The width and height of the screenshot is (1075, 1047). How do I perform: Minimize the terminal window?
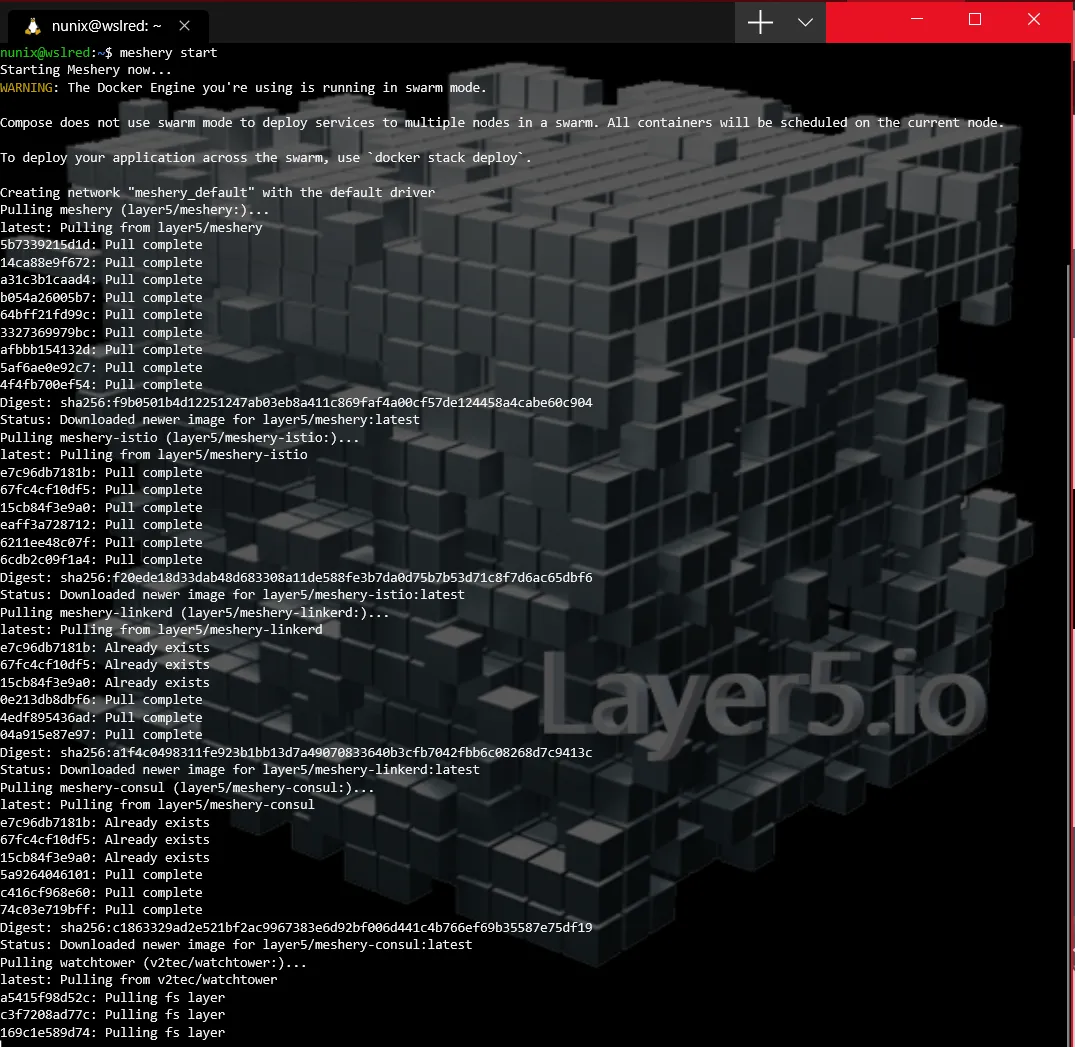tap(916, 20)
